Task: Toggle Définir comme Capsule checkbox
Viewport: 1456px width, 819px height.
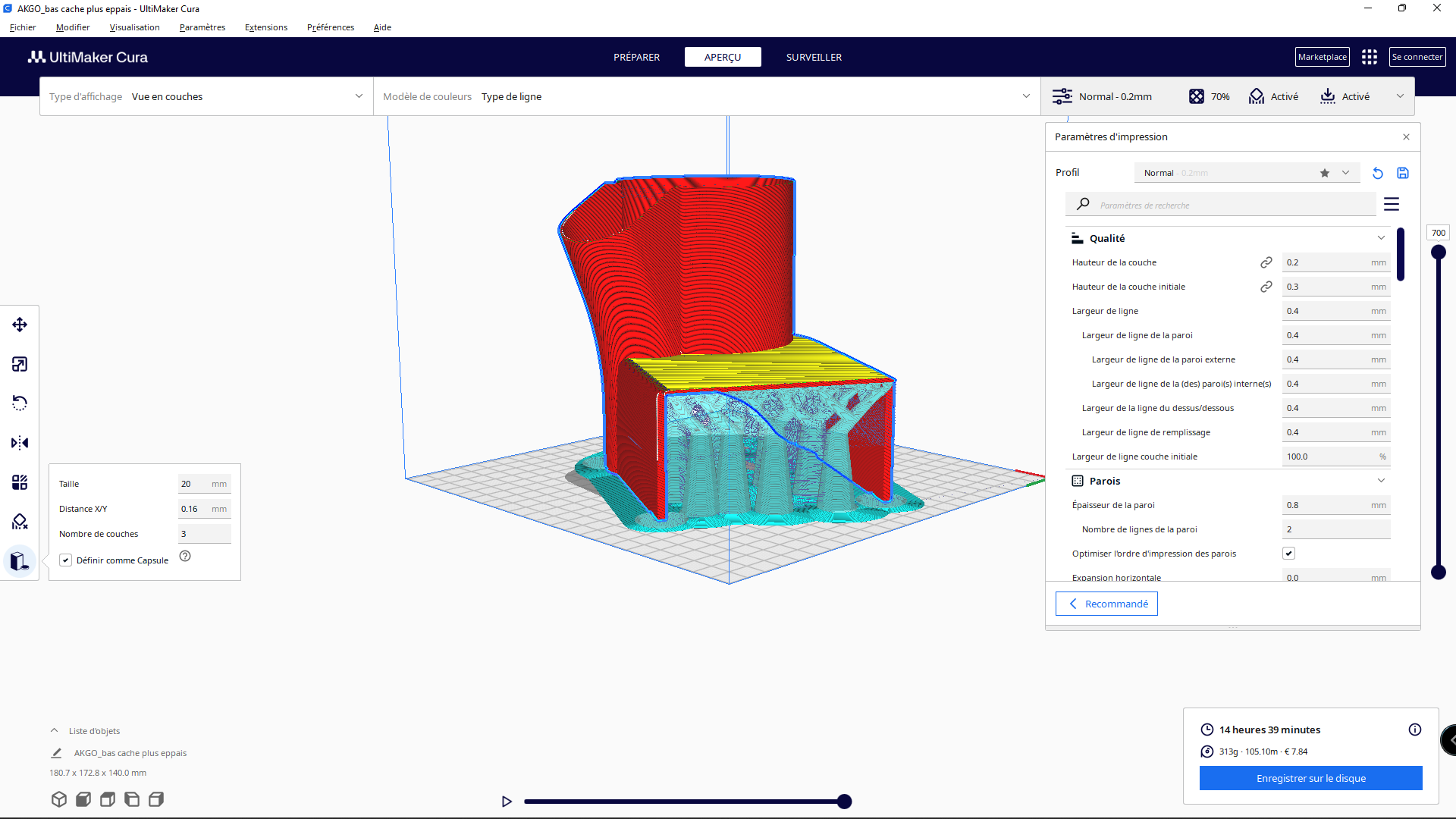Action: 66,560
